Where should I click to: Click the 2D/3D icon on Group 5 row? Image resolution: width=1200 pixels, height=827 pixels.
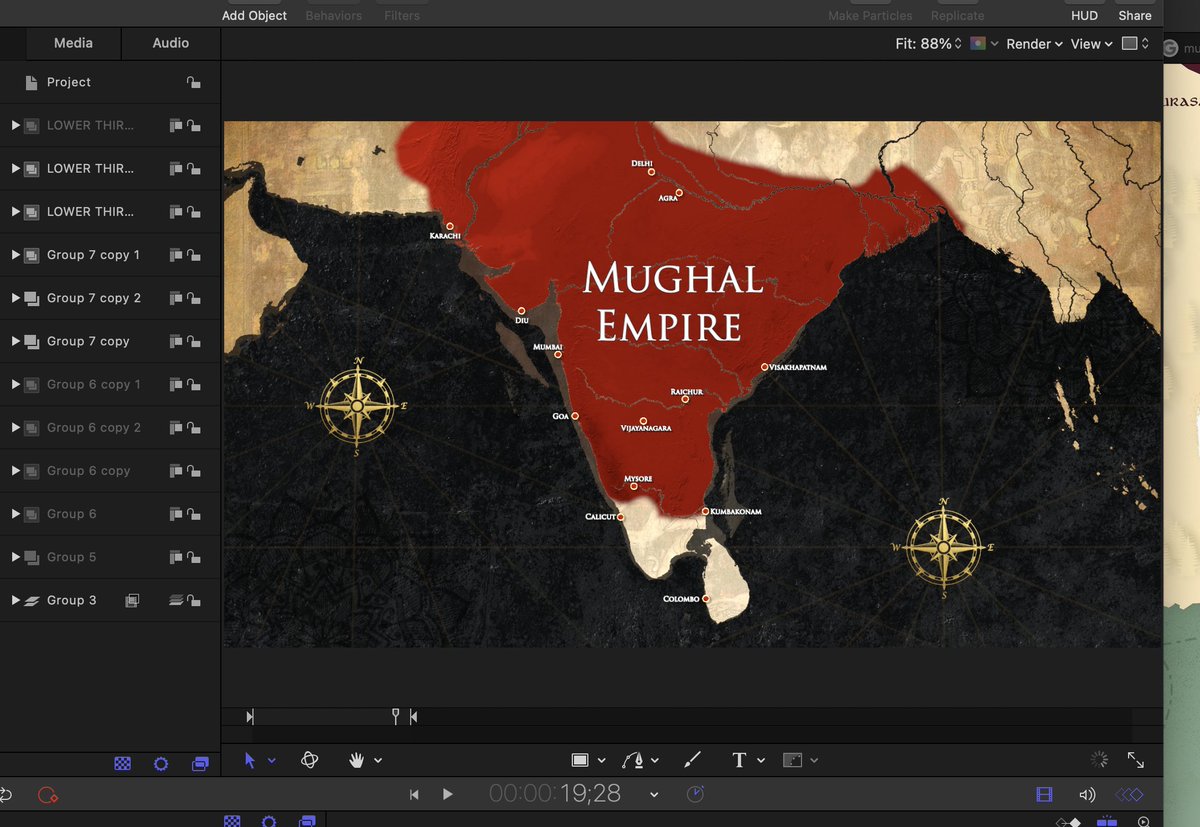(x=176, y=557)
